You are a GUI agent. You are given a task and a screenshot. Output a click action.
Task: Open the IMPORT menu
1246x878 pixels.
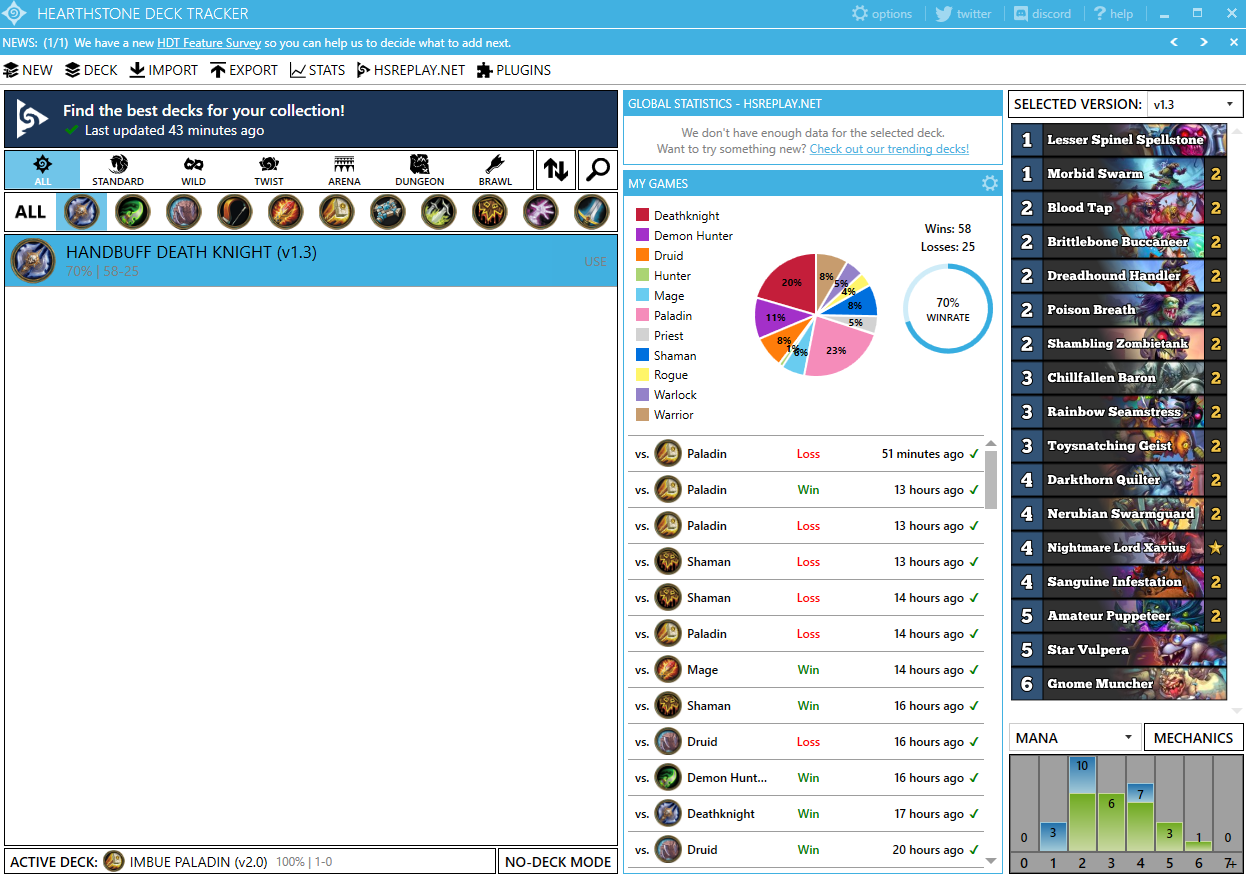tap(164, 70)
